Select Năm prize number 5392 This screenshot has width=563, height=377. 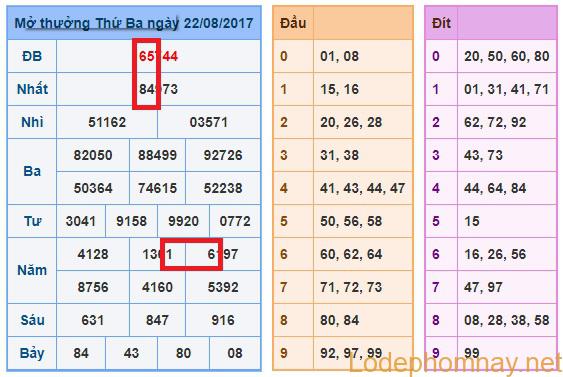[223, 287]
